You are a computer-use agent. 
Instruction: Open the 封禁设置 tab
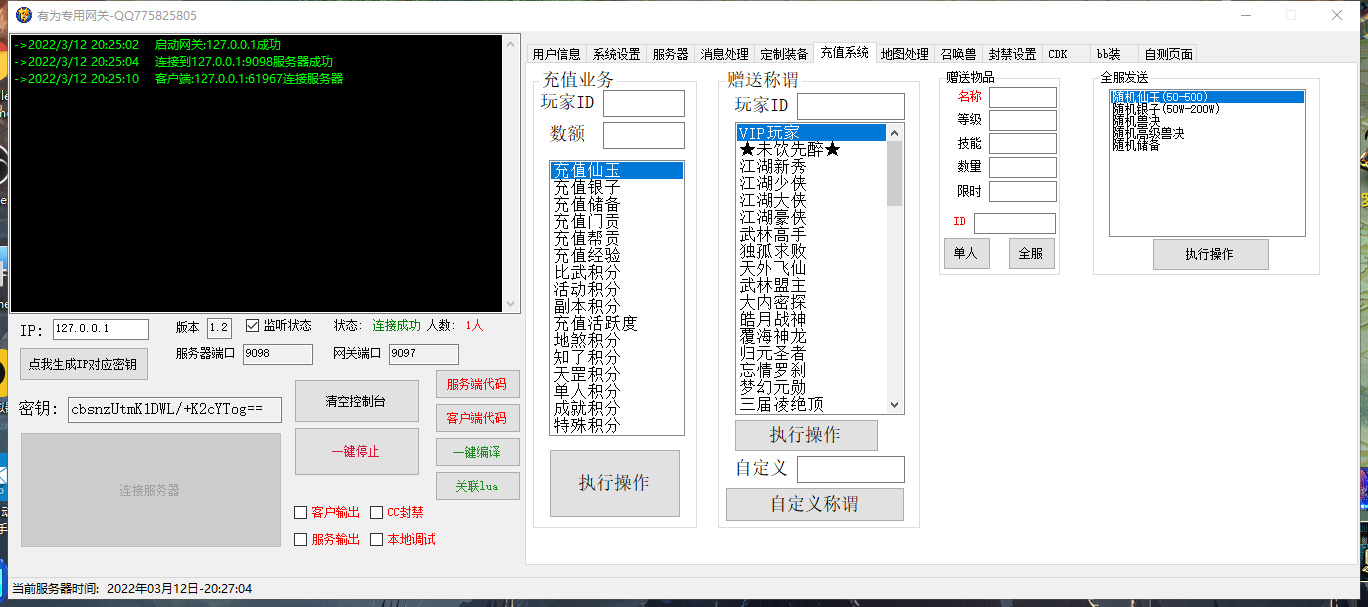1012,54
